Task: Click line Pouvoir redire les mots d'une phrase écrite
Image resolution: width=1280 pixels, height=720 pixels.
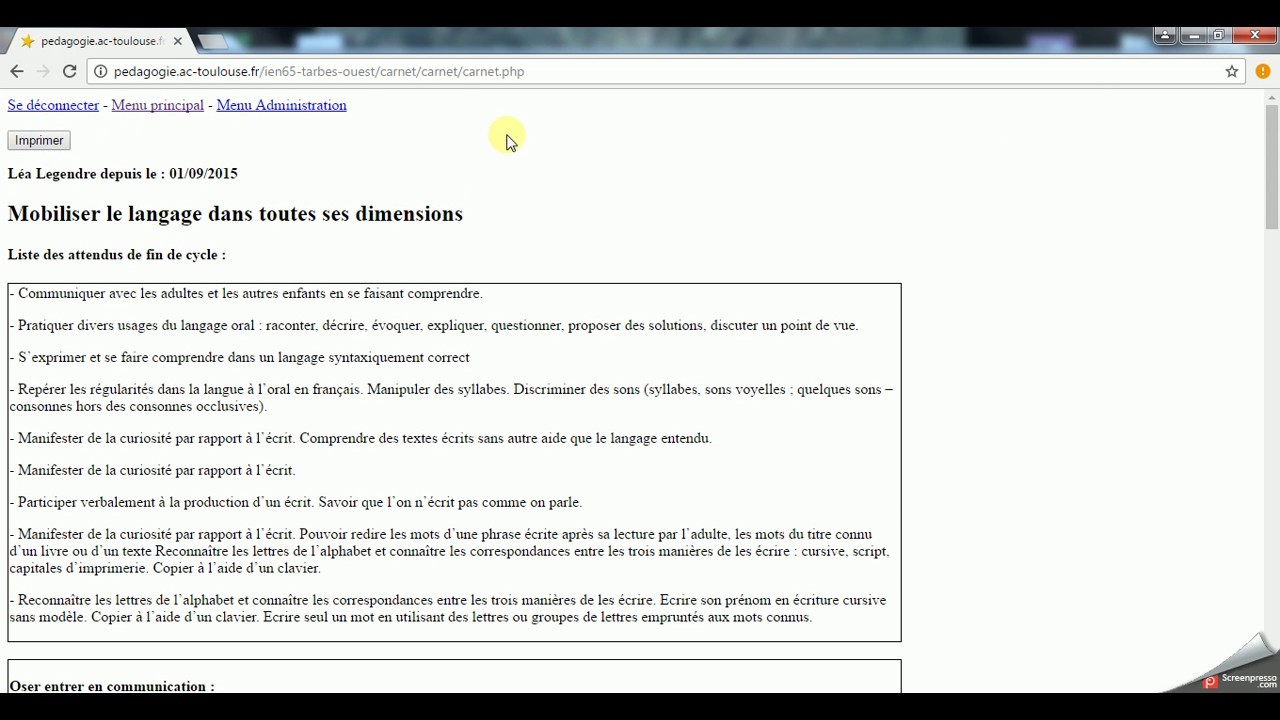Action: pyautogui.click(x=449, y=551)
